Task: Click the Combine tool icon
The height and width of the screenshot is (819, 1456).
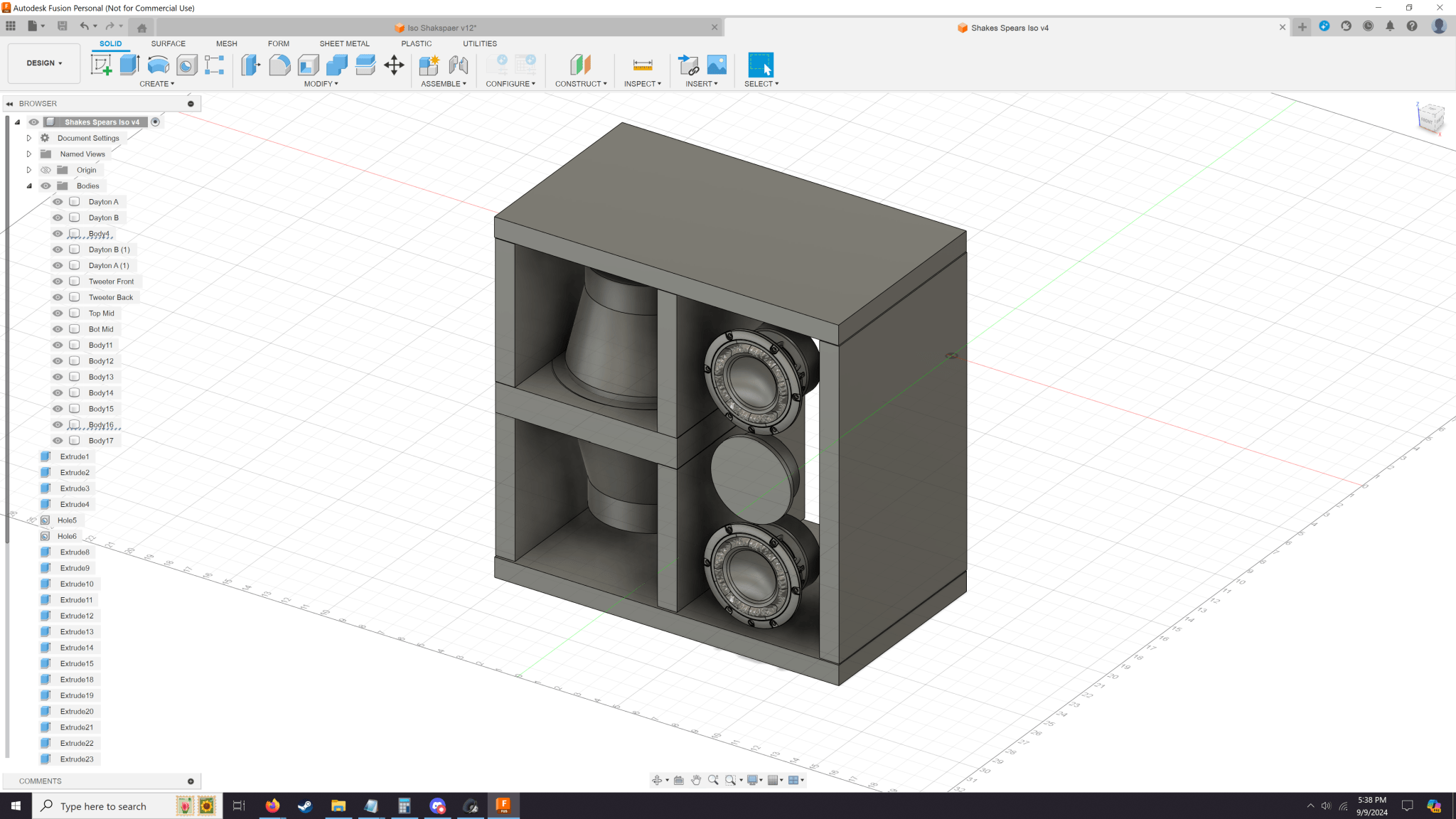Action: (336, 65)
